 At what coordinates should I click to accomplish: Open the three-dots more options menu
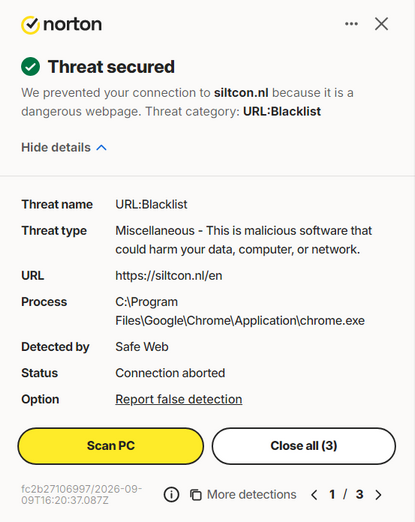(351, 24)
